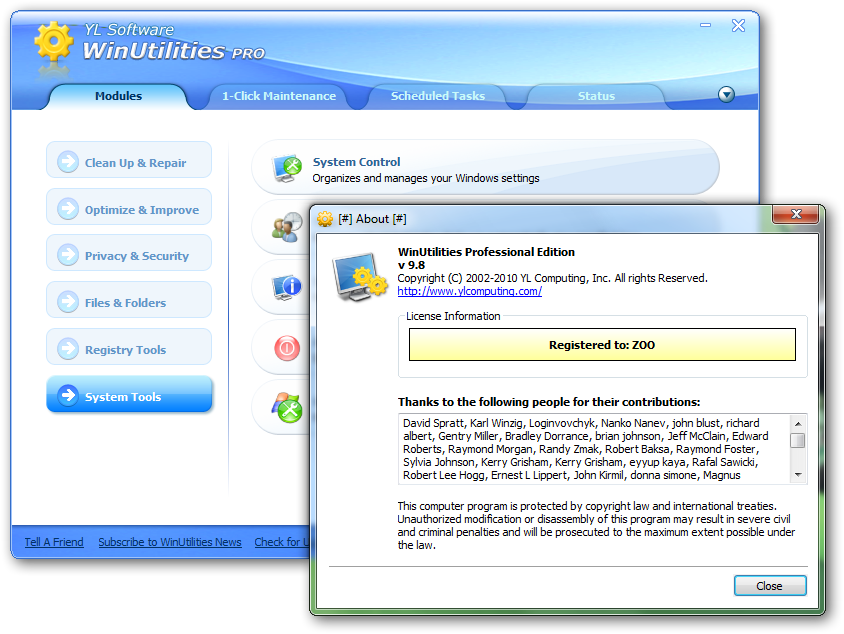
Task: Click the License Information group label
Action: tap(453, 316)
